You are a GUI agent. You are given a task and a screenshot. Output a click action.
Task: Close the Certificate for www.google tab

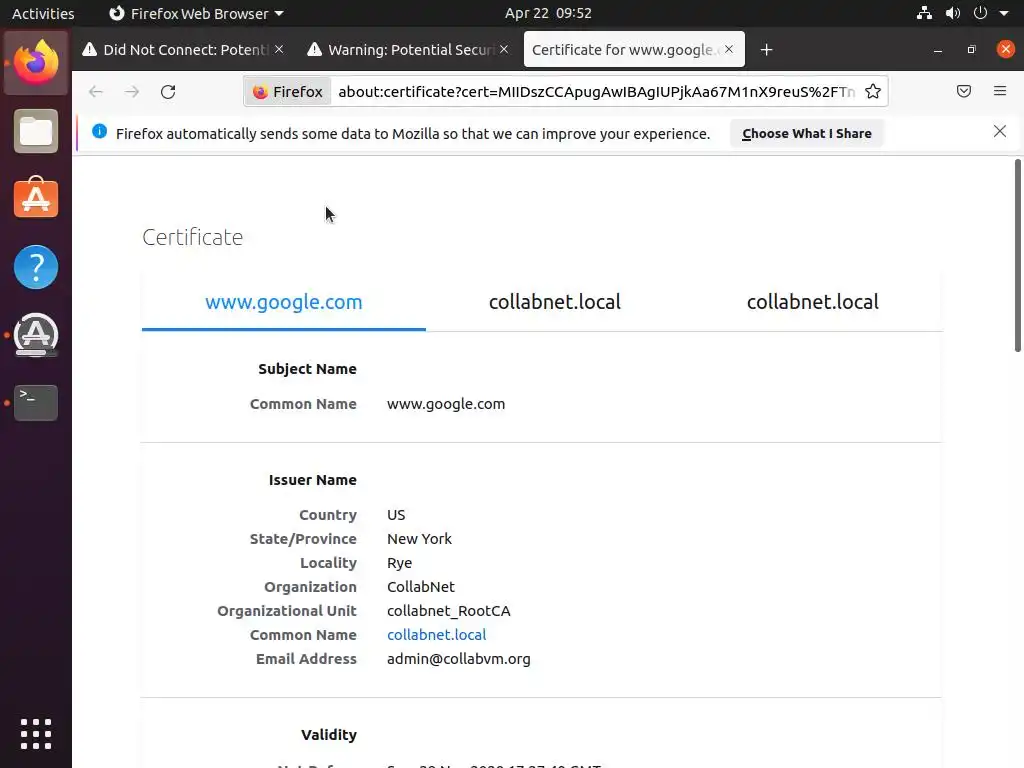729,50
